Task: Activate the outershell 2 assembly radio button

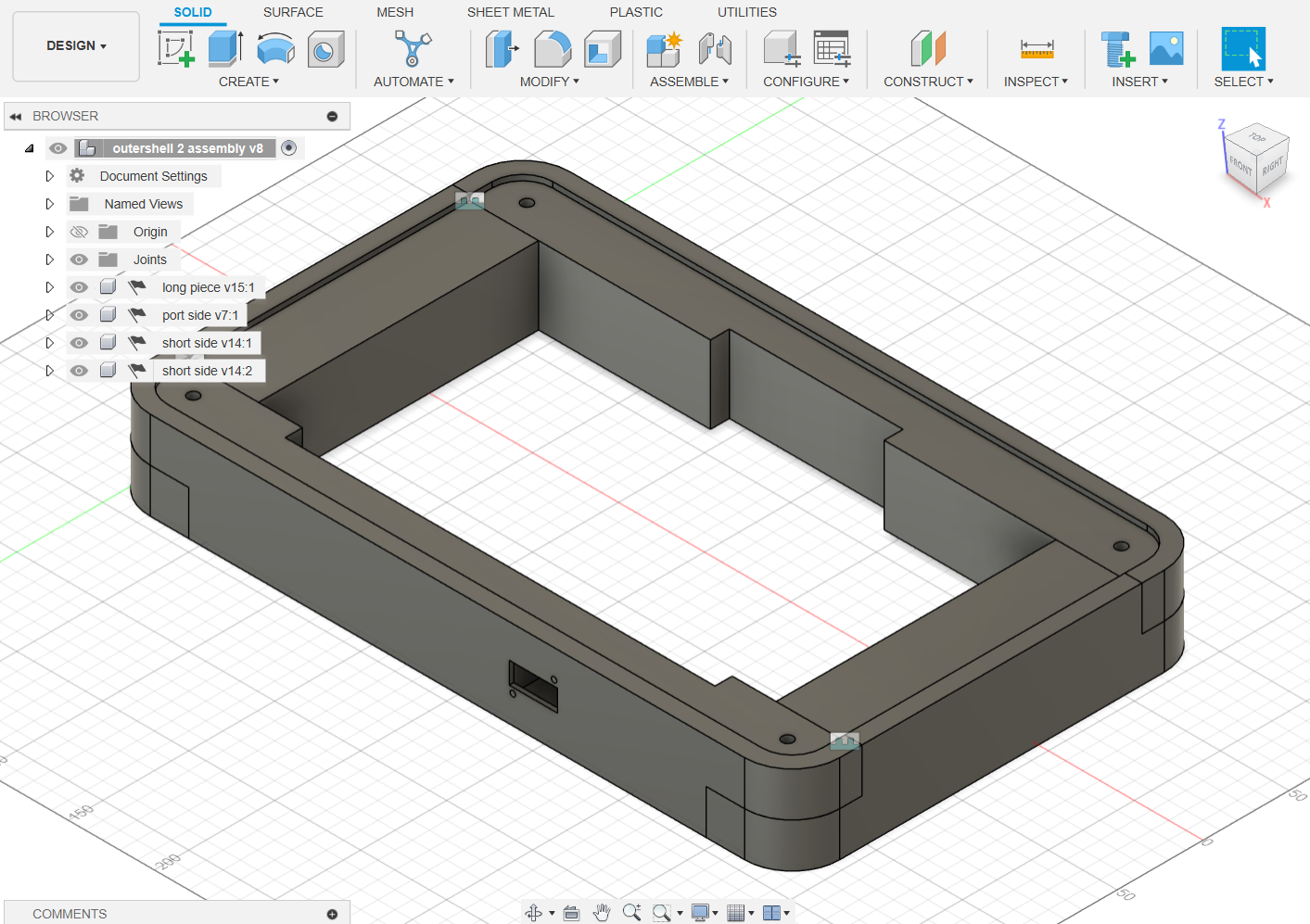Action: click(x=289, y=148)
